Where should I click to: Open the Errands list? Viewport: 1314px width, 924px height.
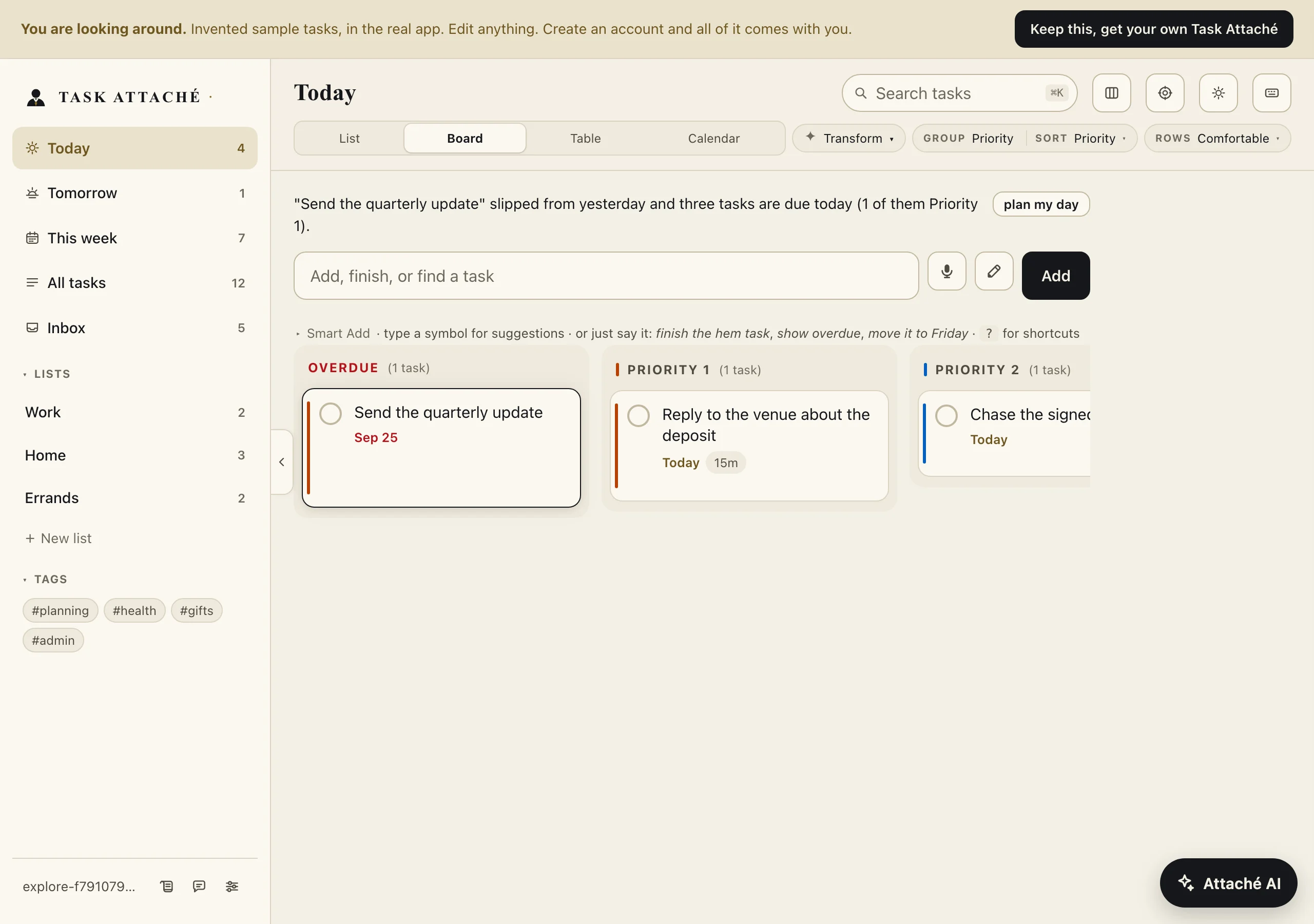[x=134, y=497]
